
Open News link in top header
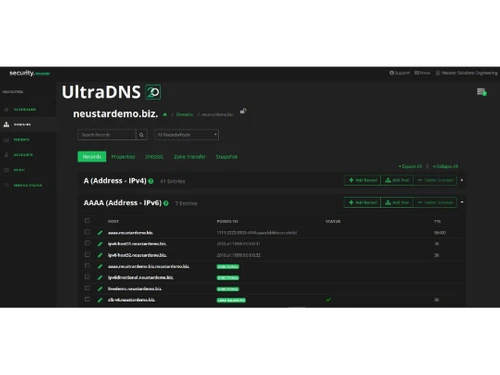point(422,73)
